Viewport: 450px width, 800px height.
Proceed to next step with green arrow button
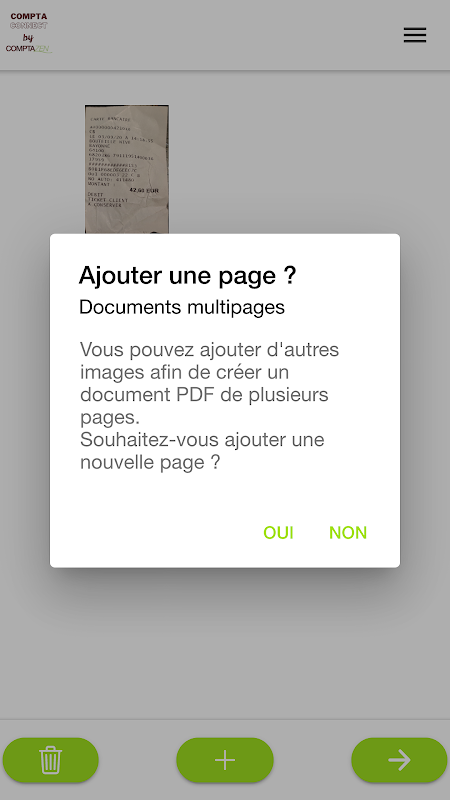point(399,760)
